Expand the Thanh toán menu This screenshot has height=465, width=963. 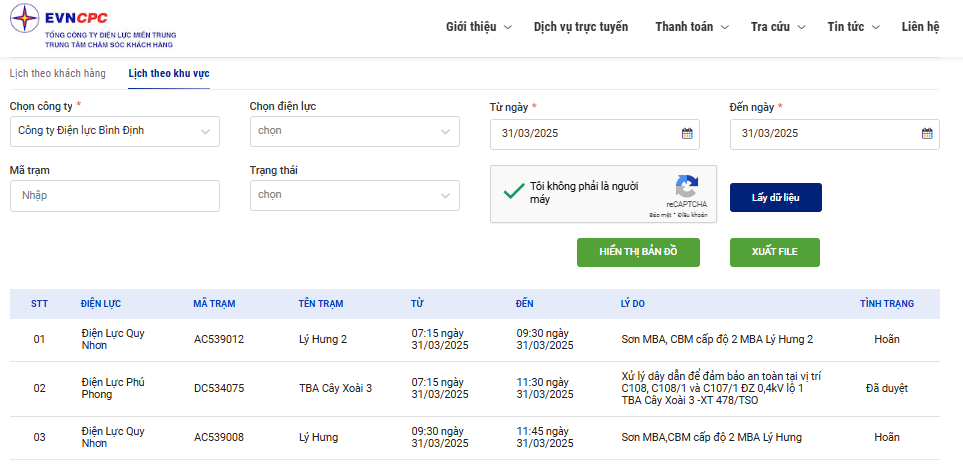pyautogui.click(x=691, y=27)
